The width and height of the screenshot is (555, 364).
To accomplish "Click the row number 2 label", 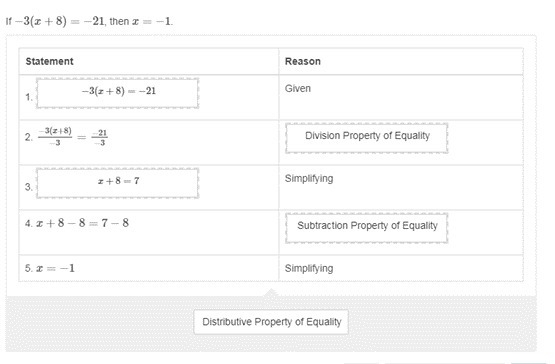I will pos(29,137).
